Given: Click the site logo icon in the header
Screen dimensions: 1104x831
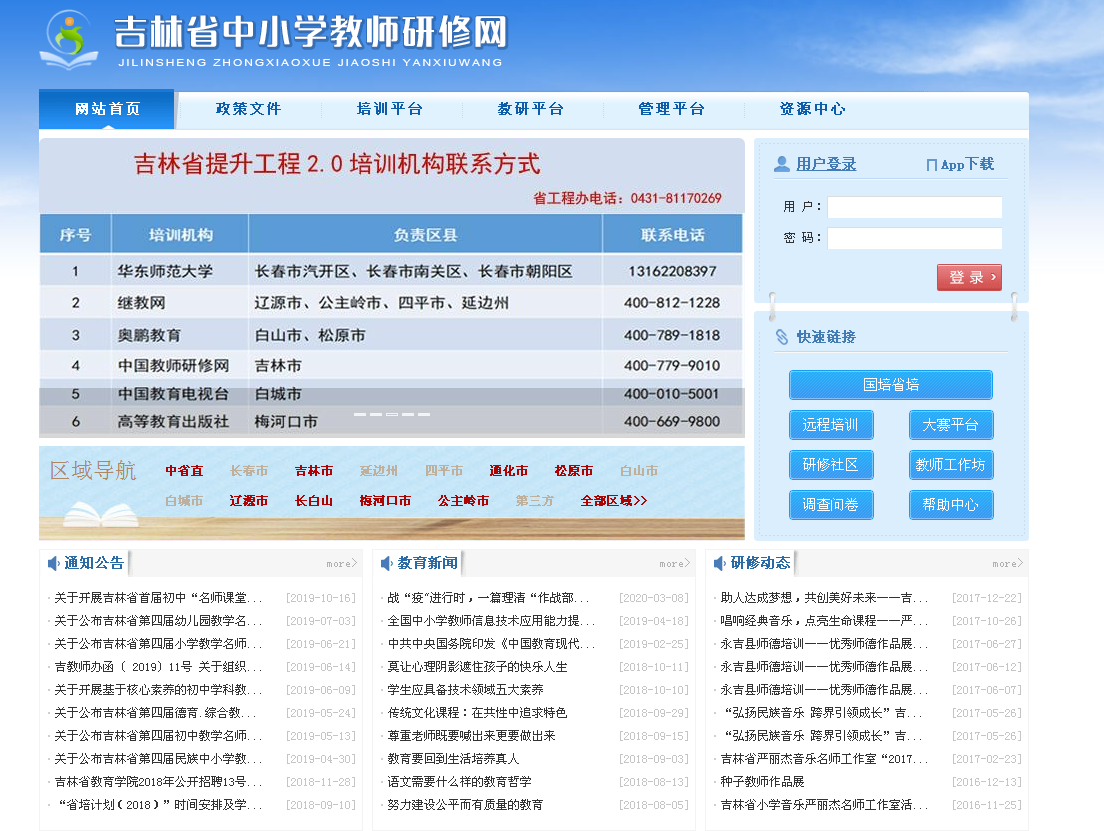Looking at the screenshot, I should tap(69, 40).
